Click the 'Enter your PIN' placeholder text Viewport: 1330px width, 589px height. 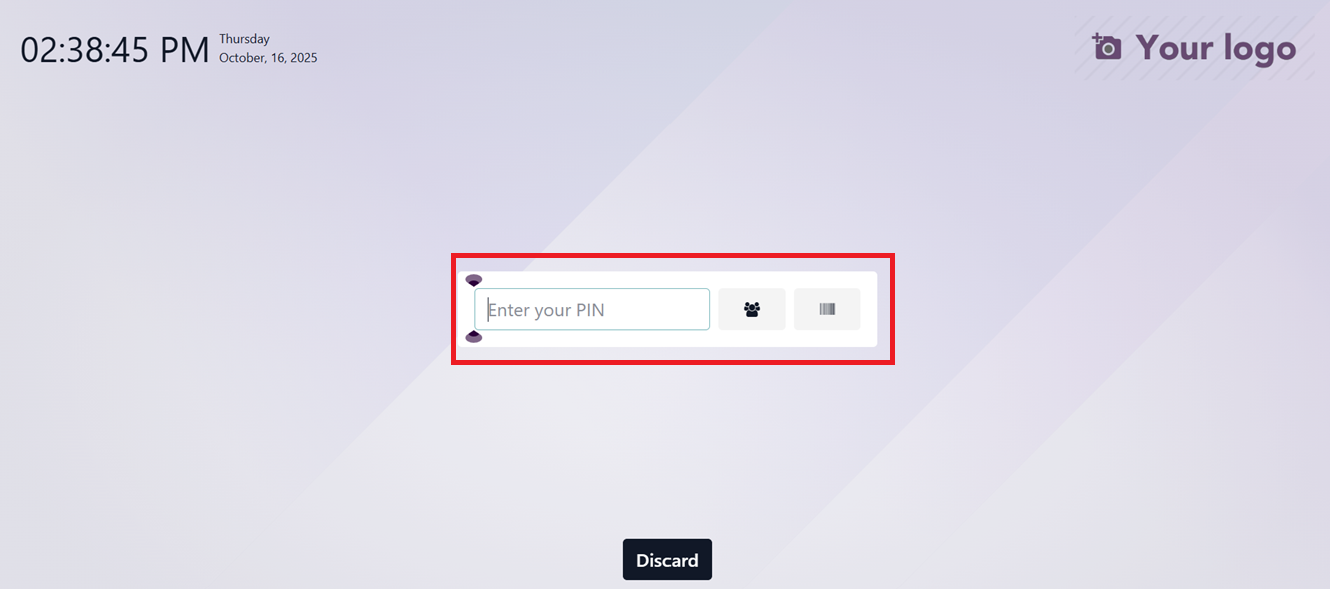pos(546,310)
